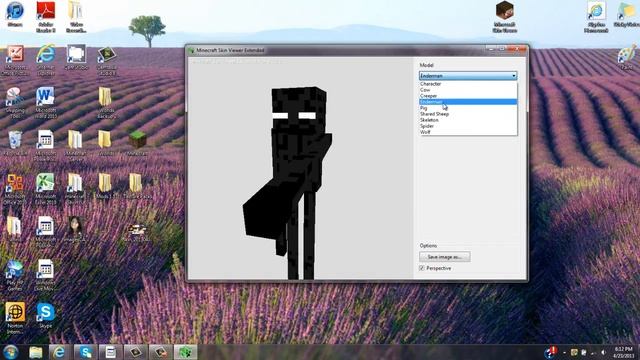Screen dimensions: 640x360
Task: Switch to Minecraft Skin Viewer taskbar button
Action: tap(185, 352)
